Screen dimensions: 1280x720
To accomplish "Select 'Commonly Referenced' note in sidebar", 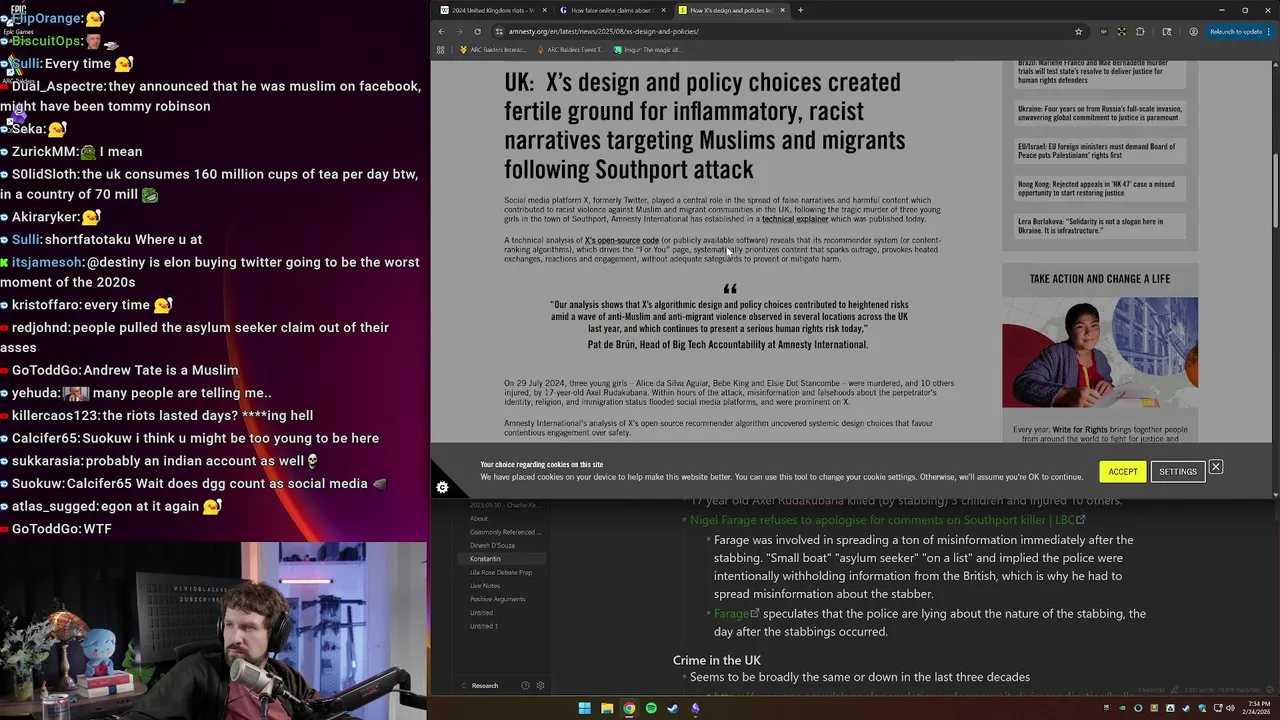I will (504, 532).
